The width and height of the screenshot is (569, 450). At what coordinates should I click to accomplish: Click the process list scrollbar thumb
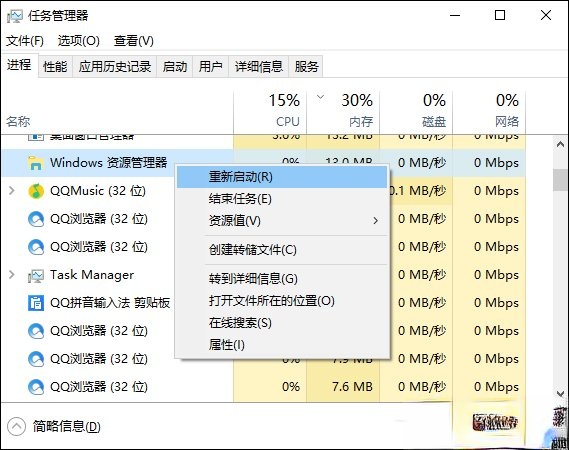560,180
